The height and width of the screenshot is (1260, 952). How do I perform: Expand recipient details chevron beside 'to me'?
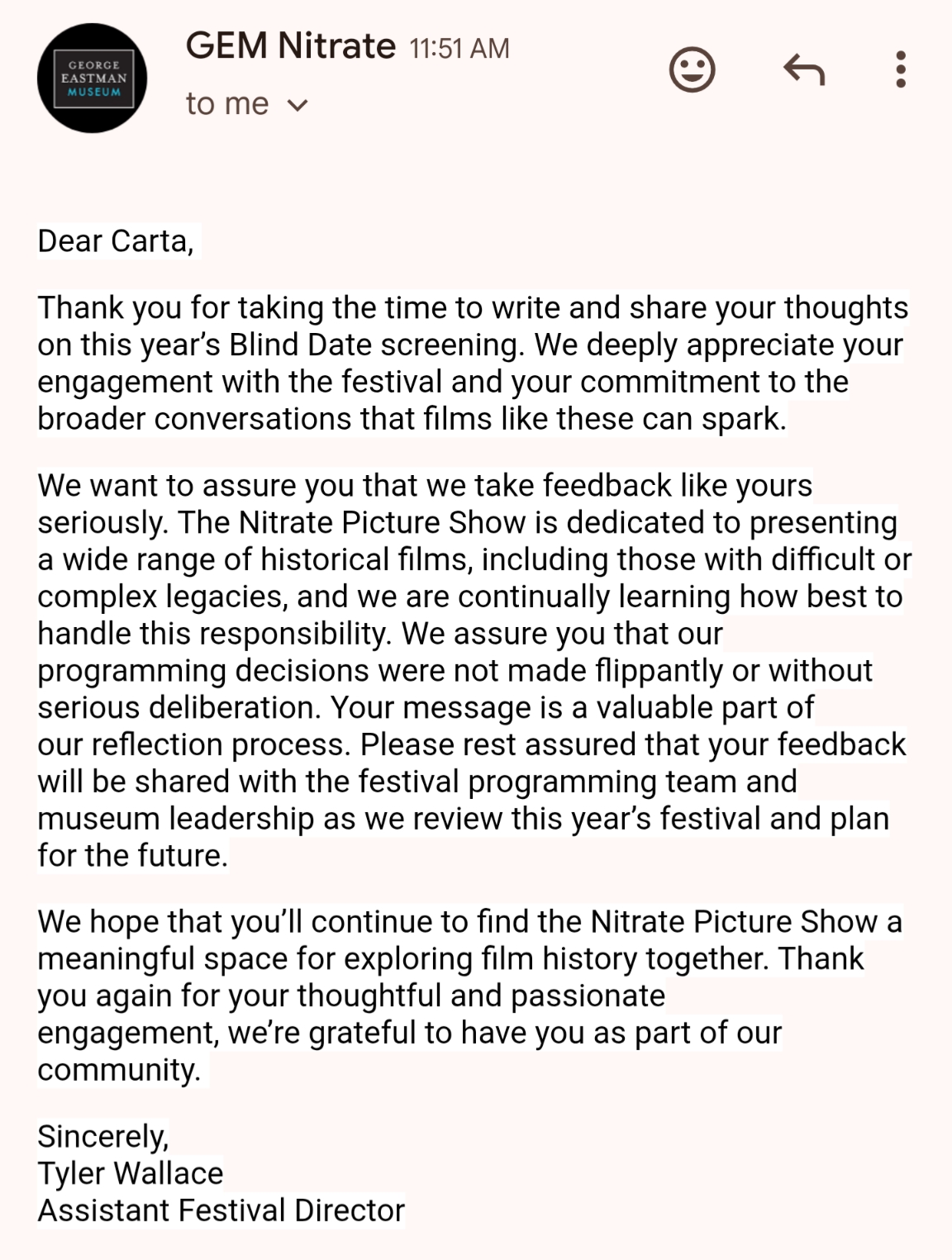pos(297,105)
